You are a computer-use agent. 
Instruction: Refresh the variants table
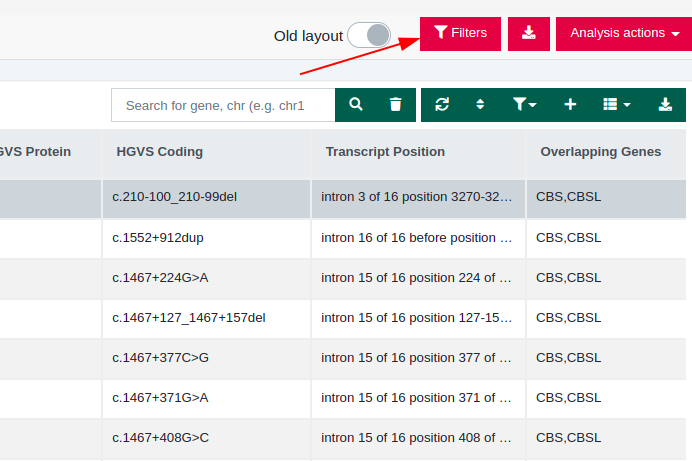click(x=442, y=105)
